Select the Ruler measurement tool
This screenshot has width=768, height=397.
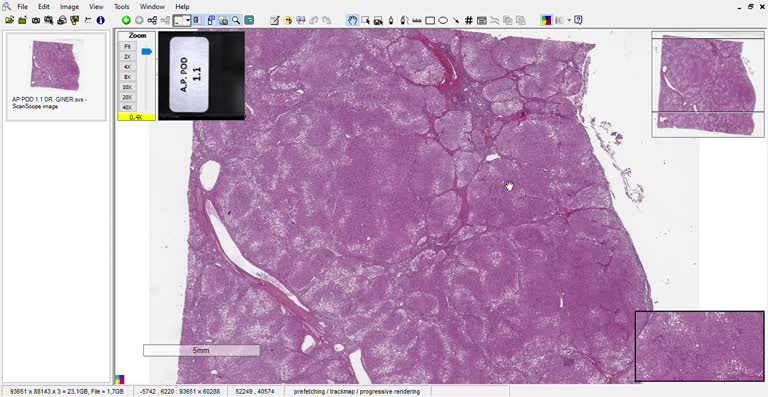click(x=417, y=20)
